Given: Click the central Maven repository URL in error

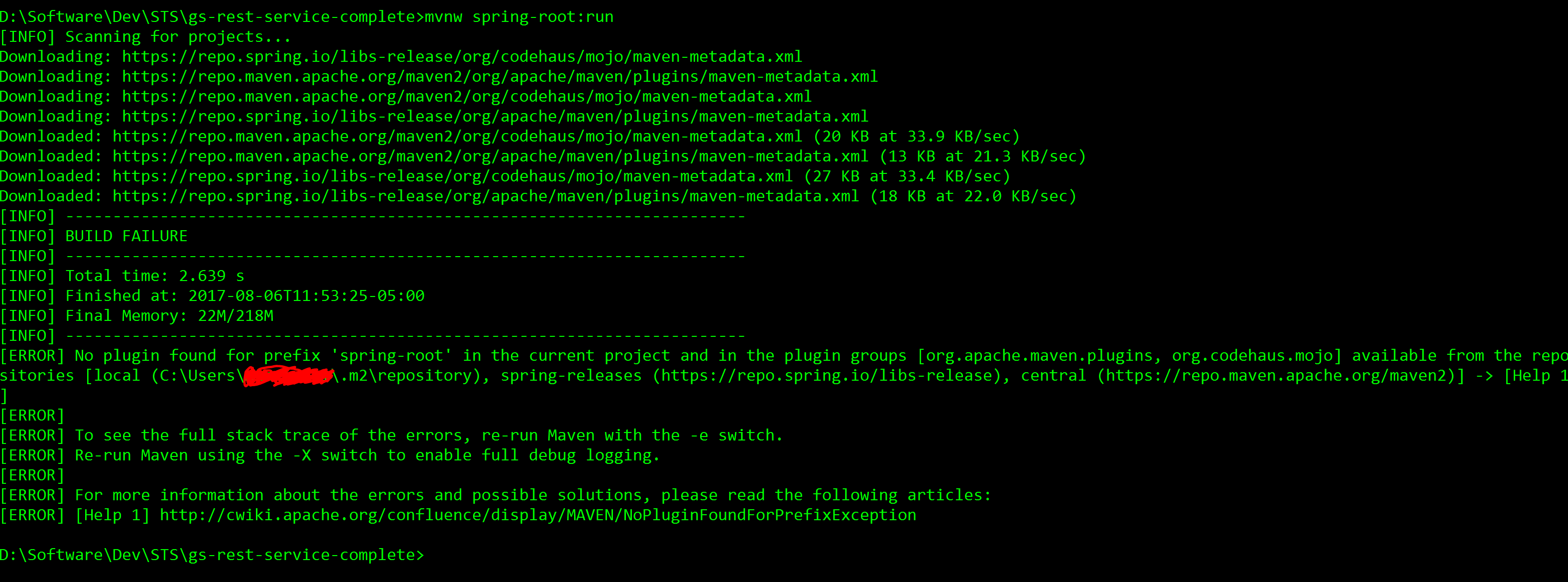Looking at the screenshot, I should 1276,376.
